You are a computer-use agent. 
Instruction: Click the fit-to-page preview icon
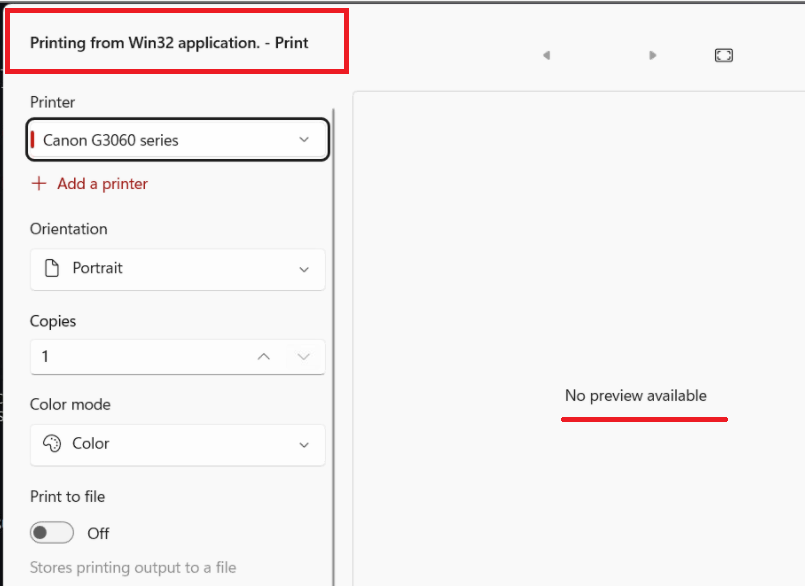723,55
